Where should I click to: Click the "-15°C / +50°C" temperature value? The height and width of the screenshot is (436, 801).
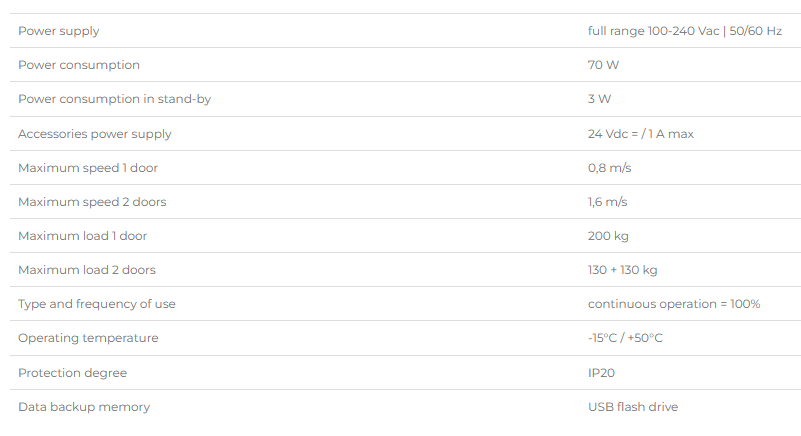click(625, 338)
